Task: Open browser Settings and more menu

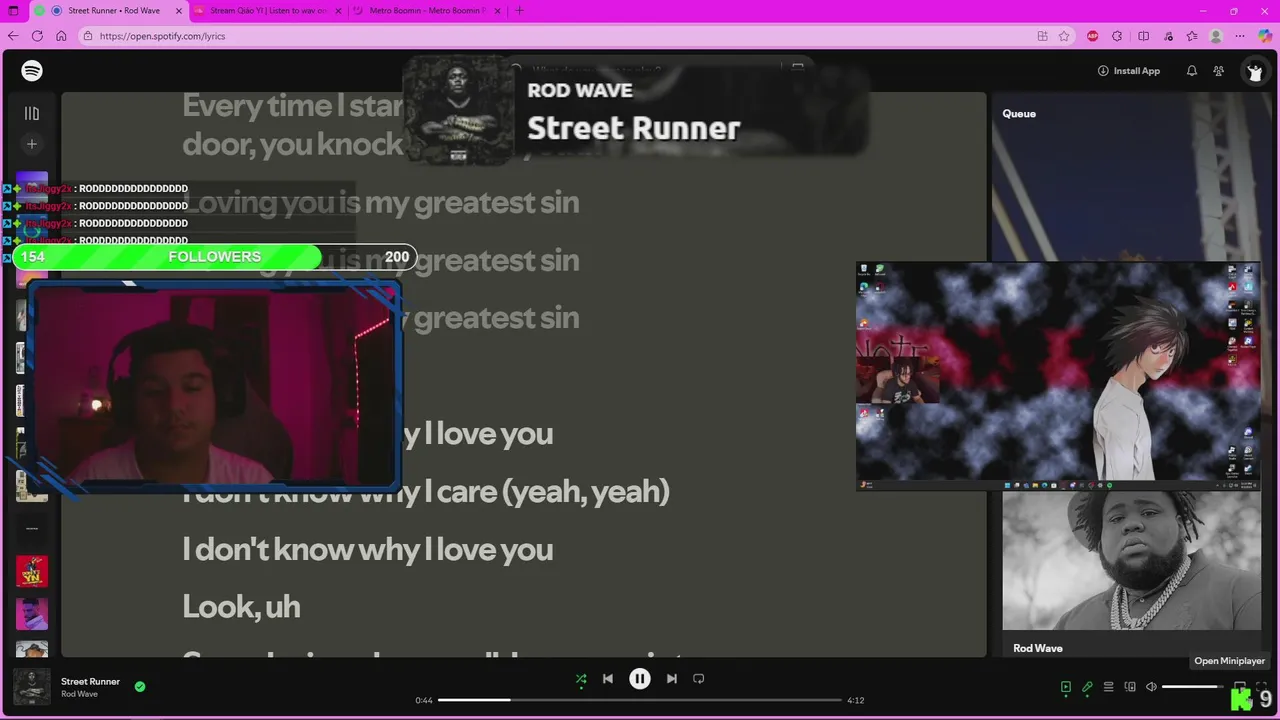Action: pyautogui.click(x=1240, y=36)
